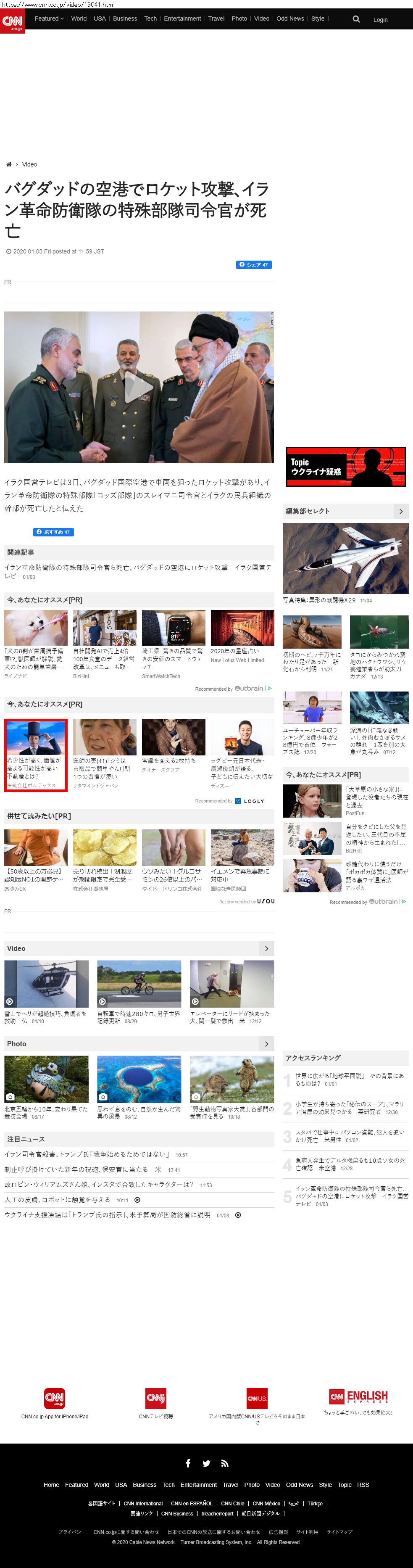The height and width of the screenshot is (1568, 413).
Task: Open the search magnifier icon
Action: pyautogui.click(x=356, y=19)
